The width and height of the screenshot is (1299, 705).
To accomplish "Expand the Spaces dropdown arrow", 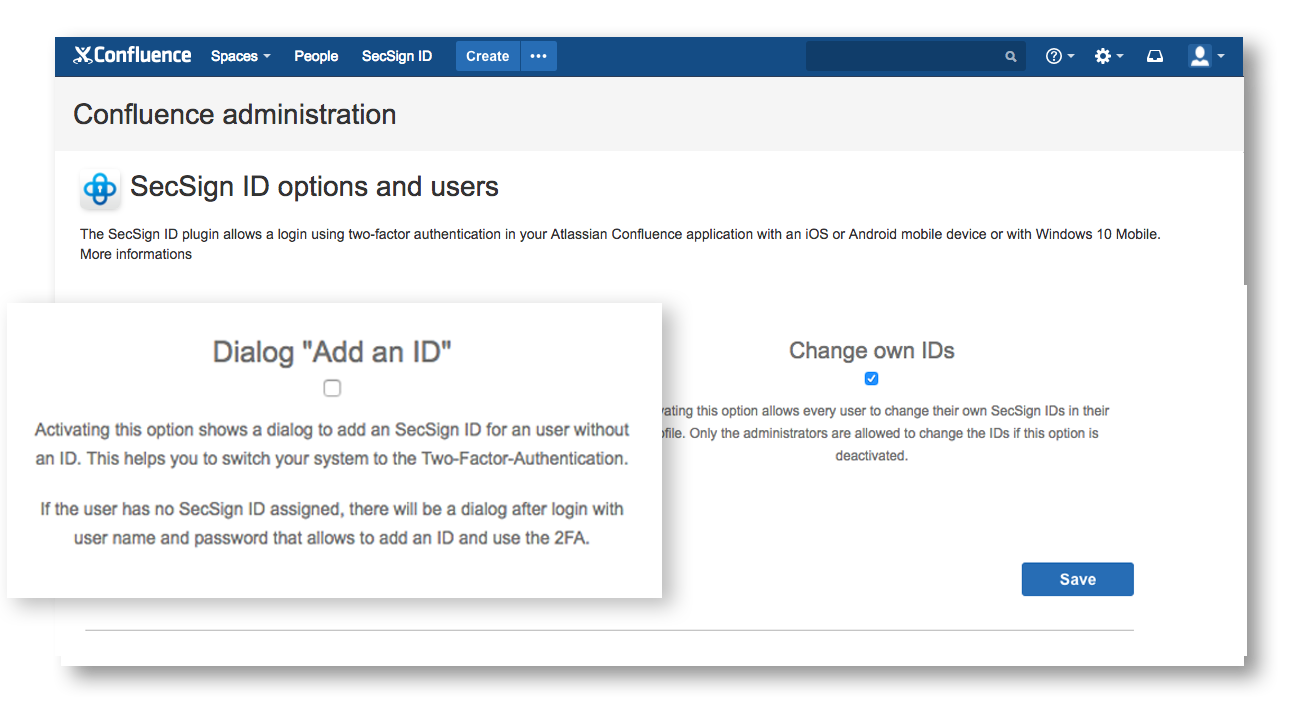I will click(266, 58).
